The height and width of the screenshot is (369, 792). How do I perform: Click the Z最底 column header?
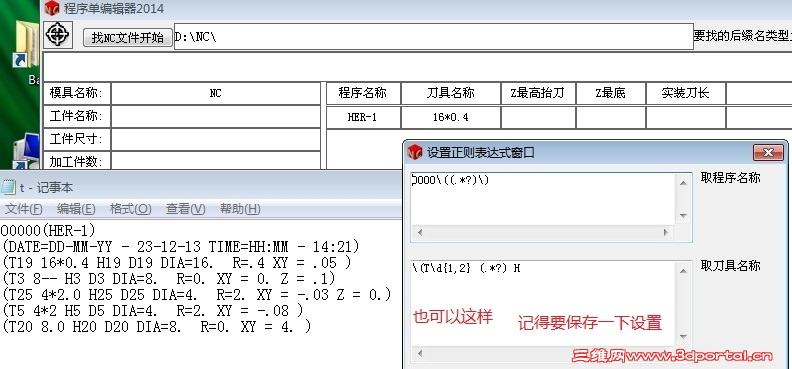[x=611, y=93]
